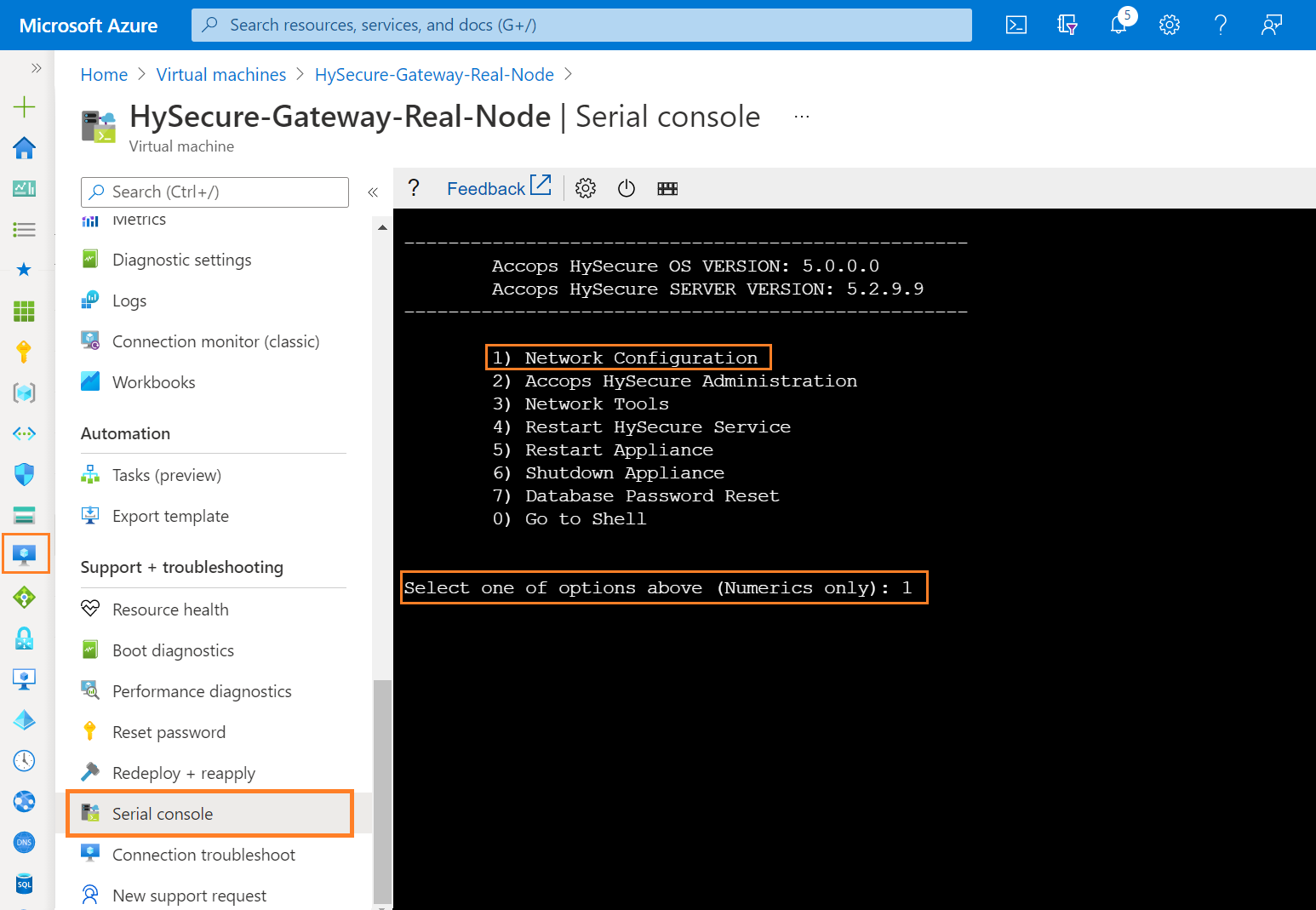This screenshot has height=910, width=1316.
Task: Open SQL databases icon in sidebar
Action: [24, 884]
